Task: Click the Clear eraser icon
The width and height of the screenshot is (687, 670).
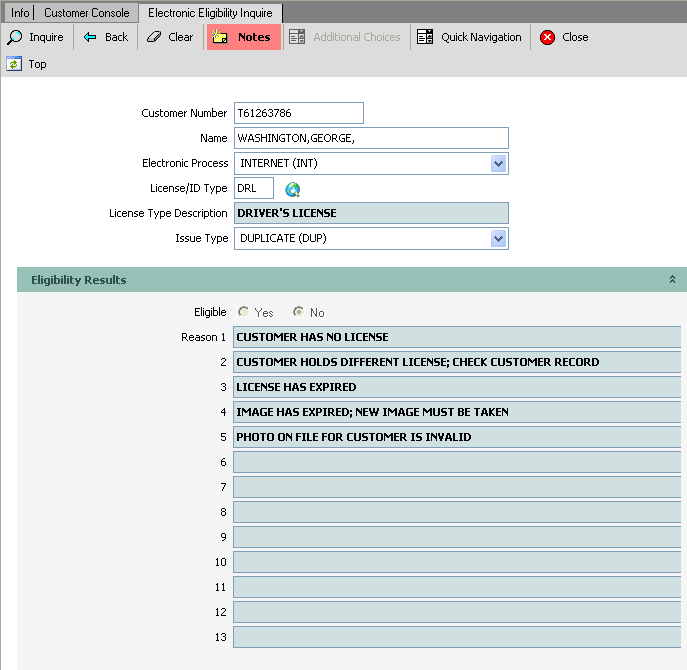Action: (x=153, y=37)
